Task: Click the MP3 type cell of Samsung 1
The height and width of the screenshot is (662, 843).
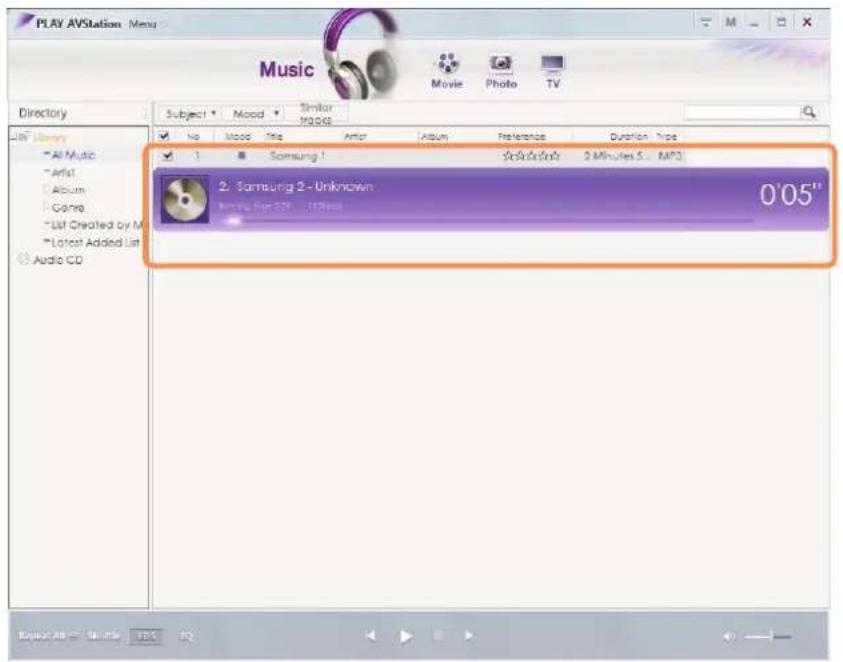Action: point(669,156)
